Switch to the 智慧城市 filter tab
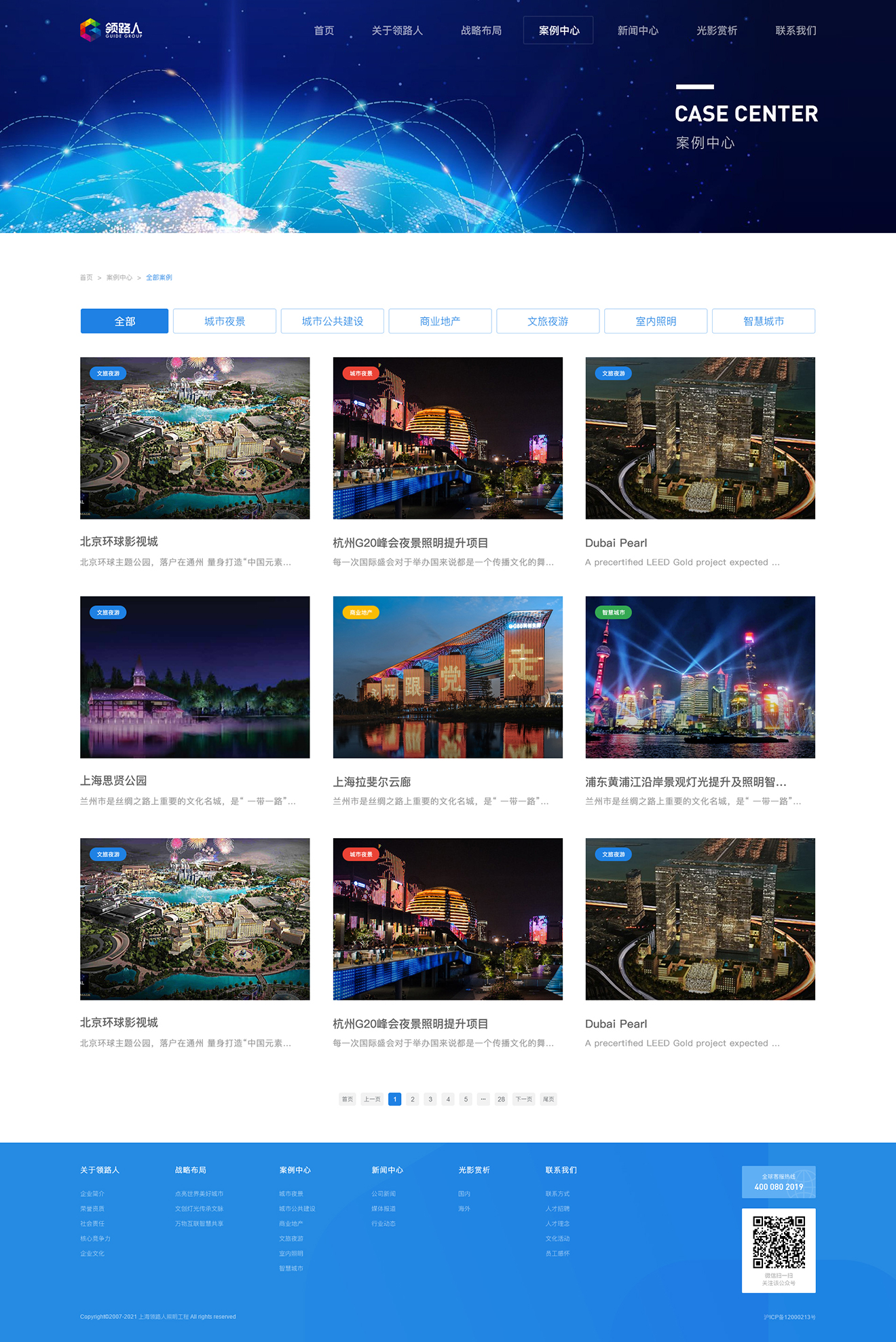Viewport: 896px width, 1342px height. pos(764,321)
